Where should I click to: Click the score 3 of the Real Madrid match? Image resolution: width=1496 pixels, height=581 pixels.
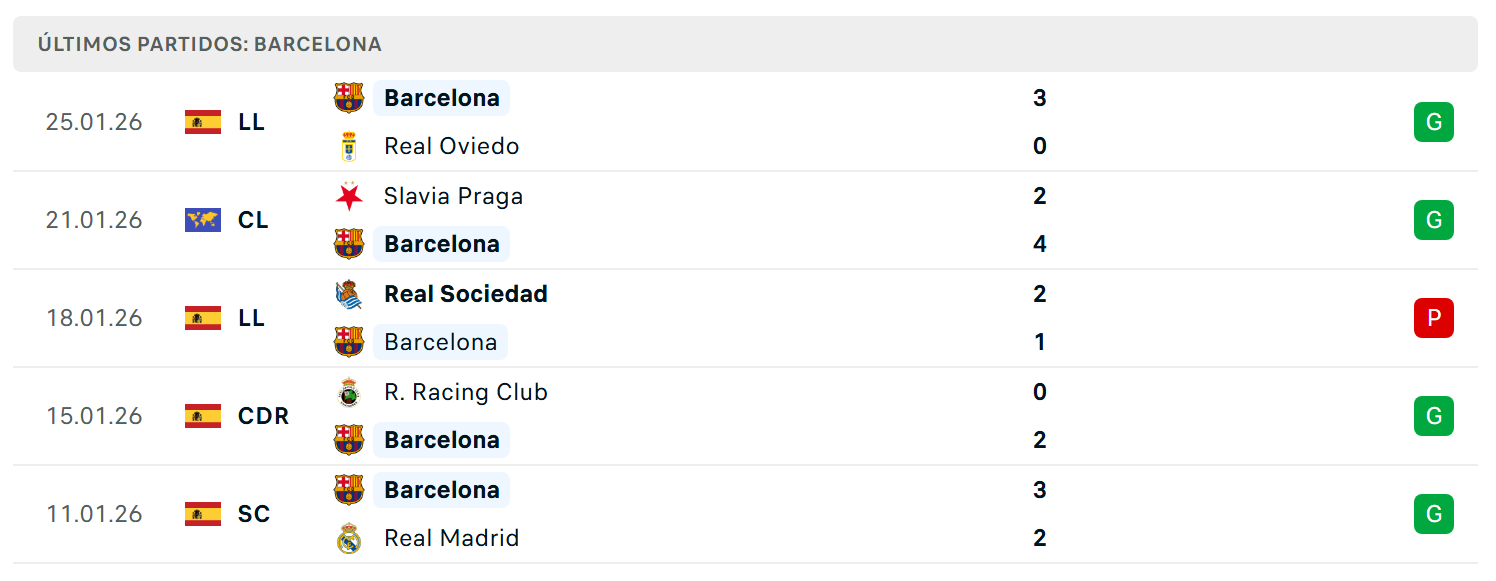click(1040, 490)
